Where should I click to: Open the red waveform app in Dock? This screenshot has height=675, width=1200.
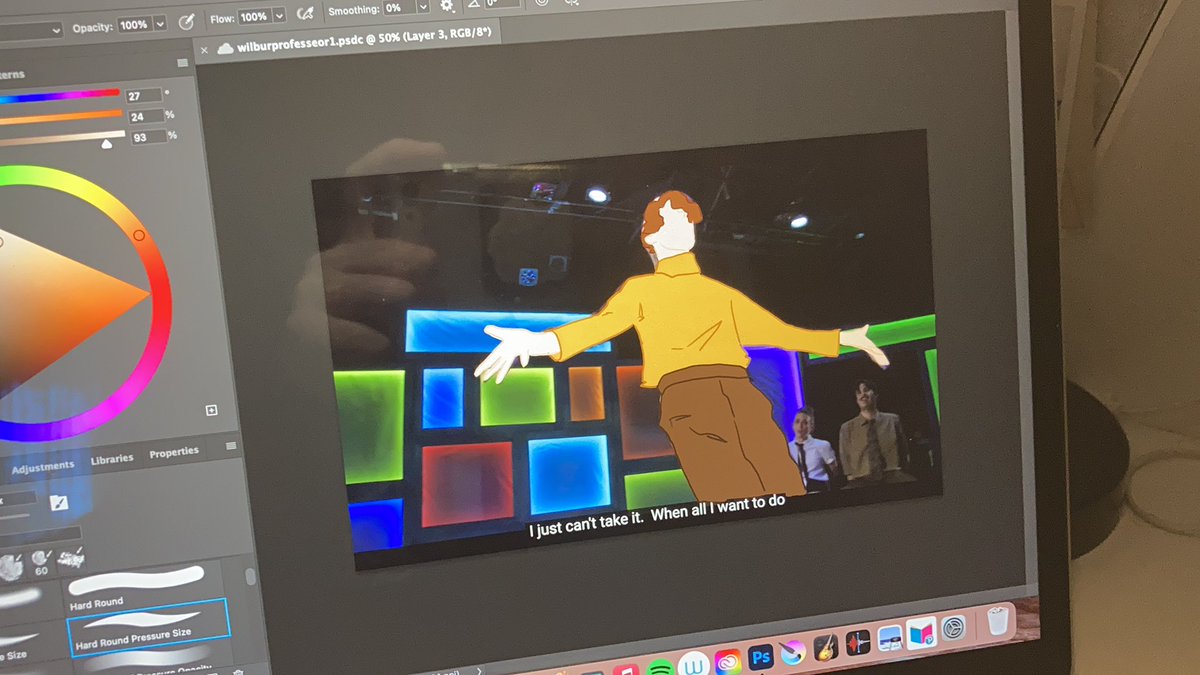pos(858,643)
